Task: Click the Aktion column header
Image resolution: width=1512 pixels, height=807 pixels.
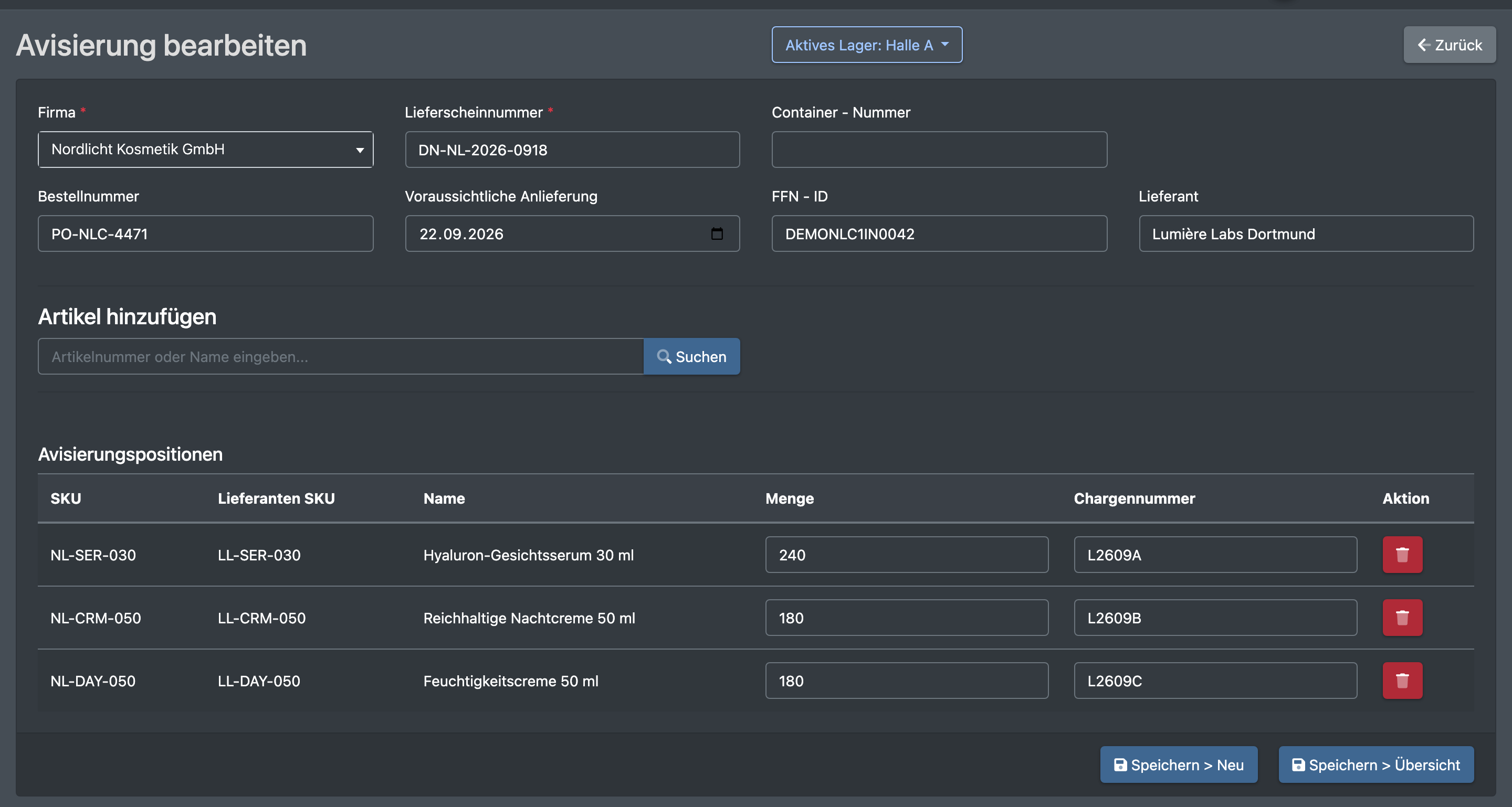Action: tap(1406, 498)
